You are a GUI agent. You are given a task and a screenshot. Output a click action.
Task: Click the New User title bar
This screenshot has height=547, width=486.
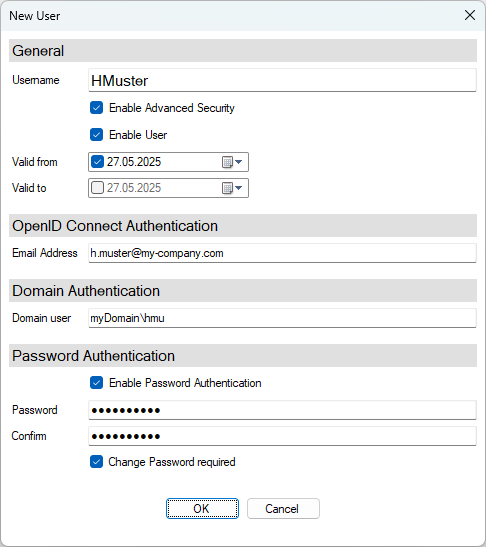pyautogui.click(x=230, y=16)
